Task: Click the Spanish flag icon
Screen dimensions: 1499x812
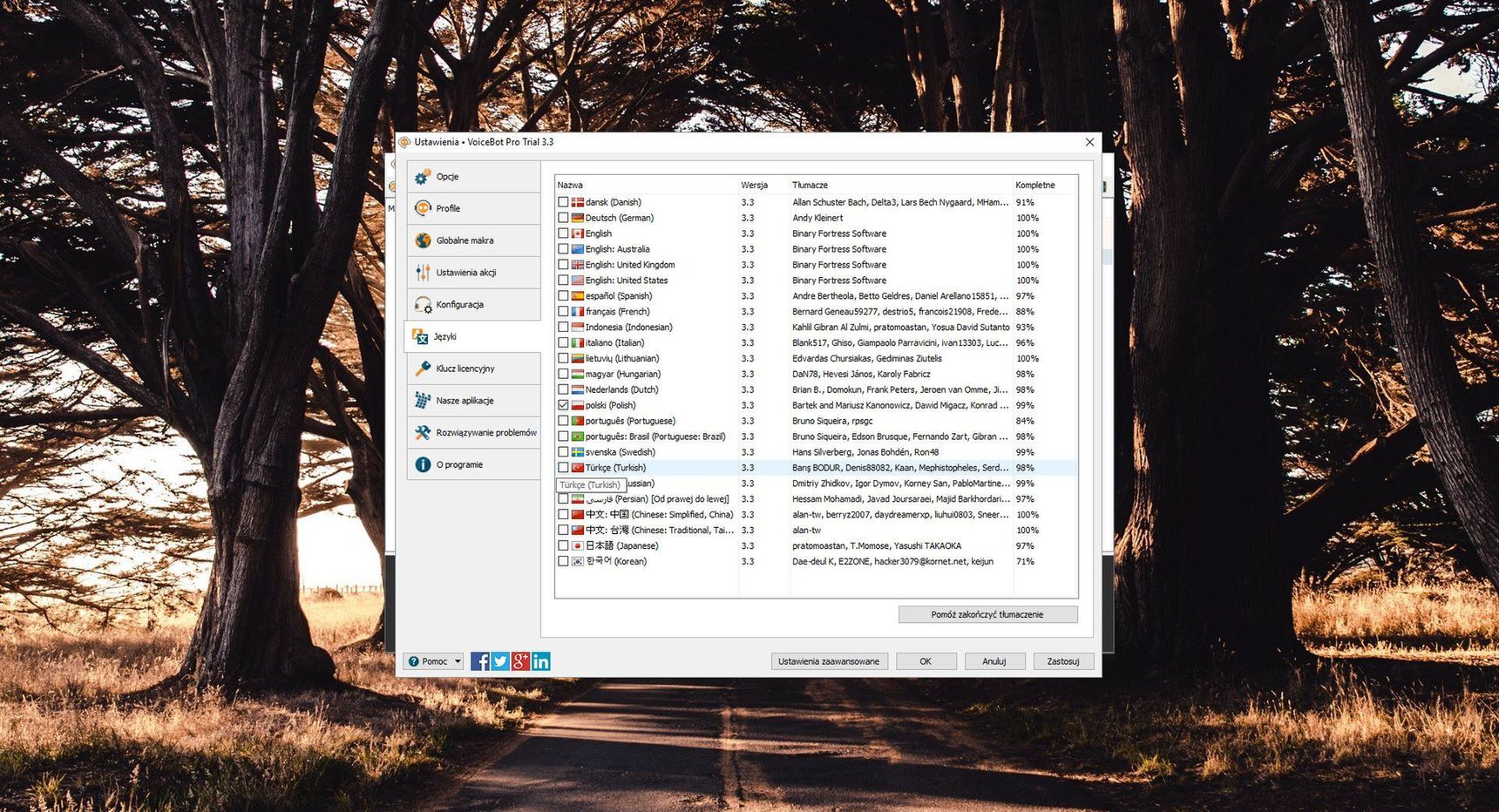Action: click(x=577, y=296)
